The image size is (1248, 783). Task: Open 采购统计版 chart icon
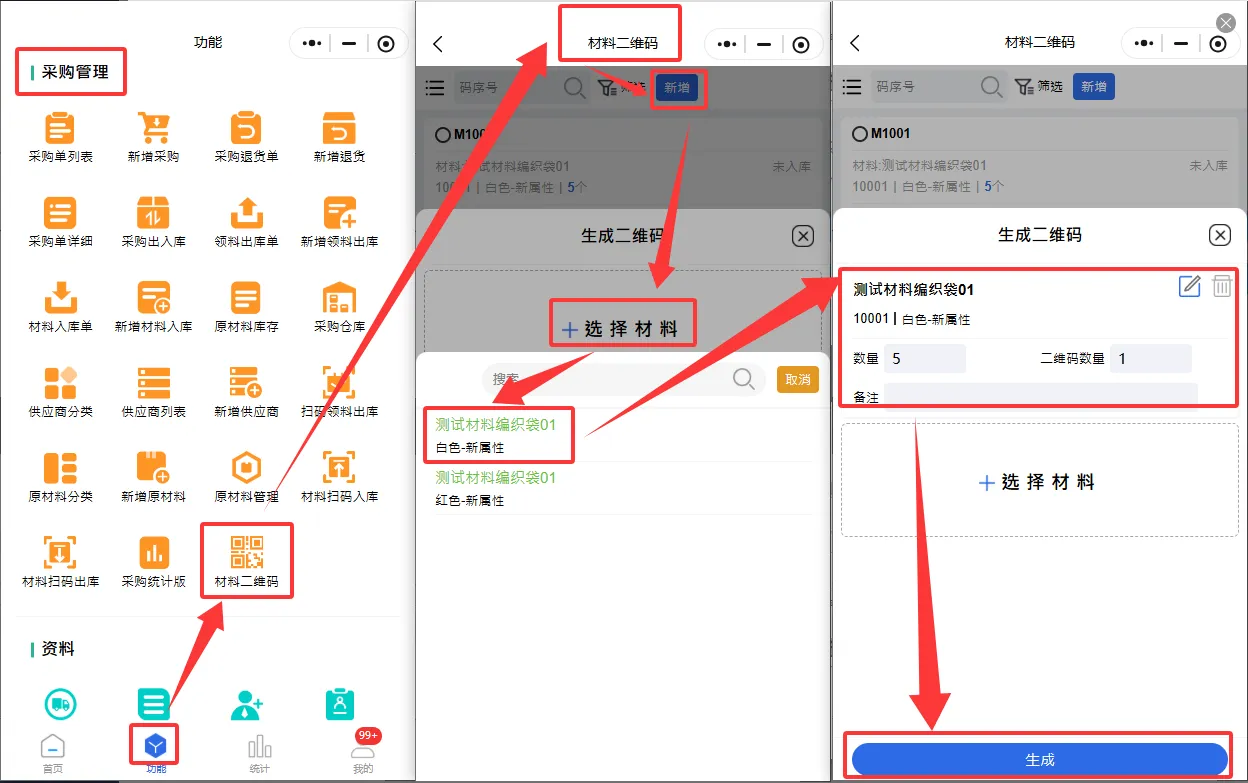[x=153, y=555]
